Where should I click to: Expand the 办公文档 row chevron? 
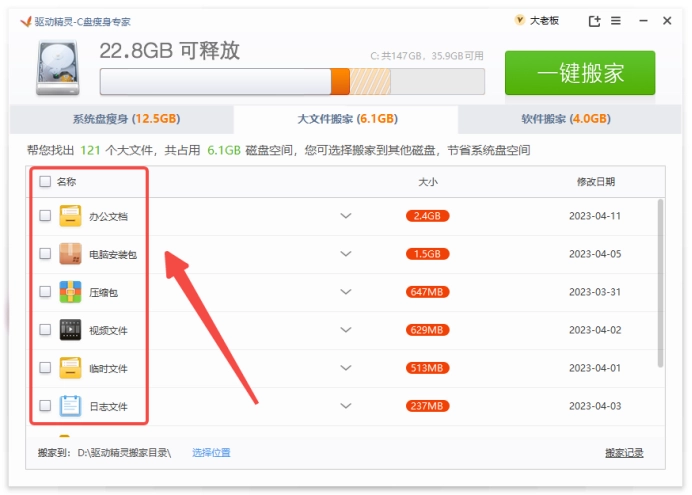[346, 216]
